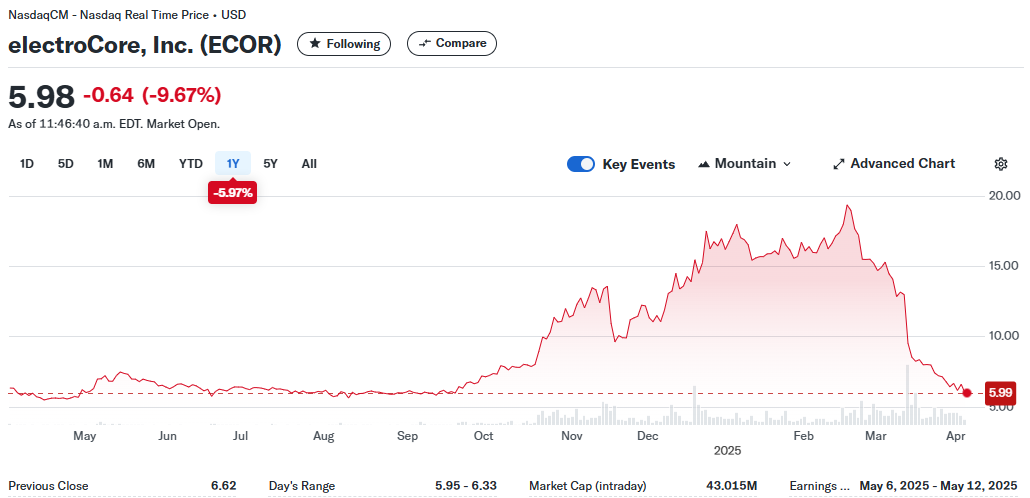
Task: Switch to the 6M range
Action: (146, 164)
